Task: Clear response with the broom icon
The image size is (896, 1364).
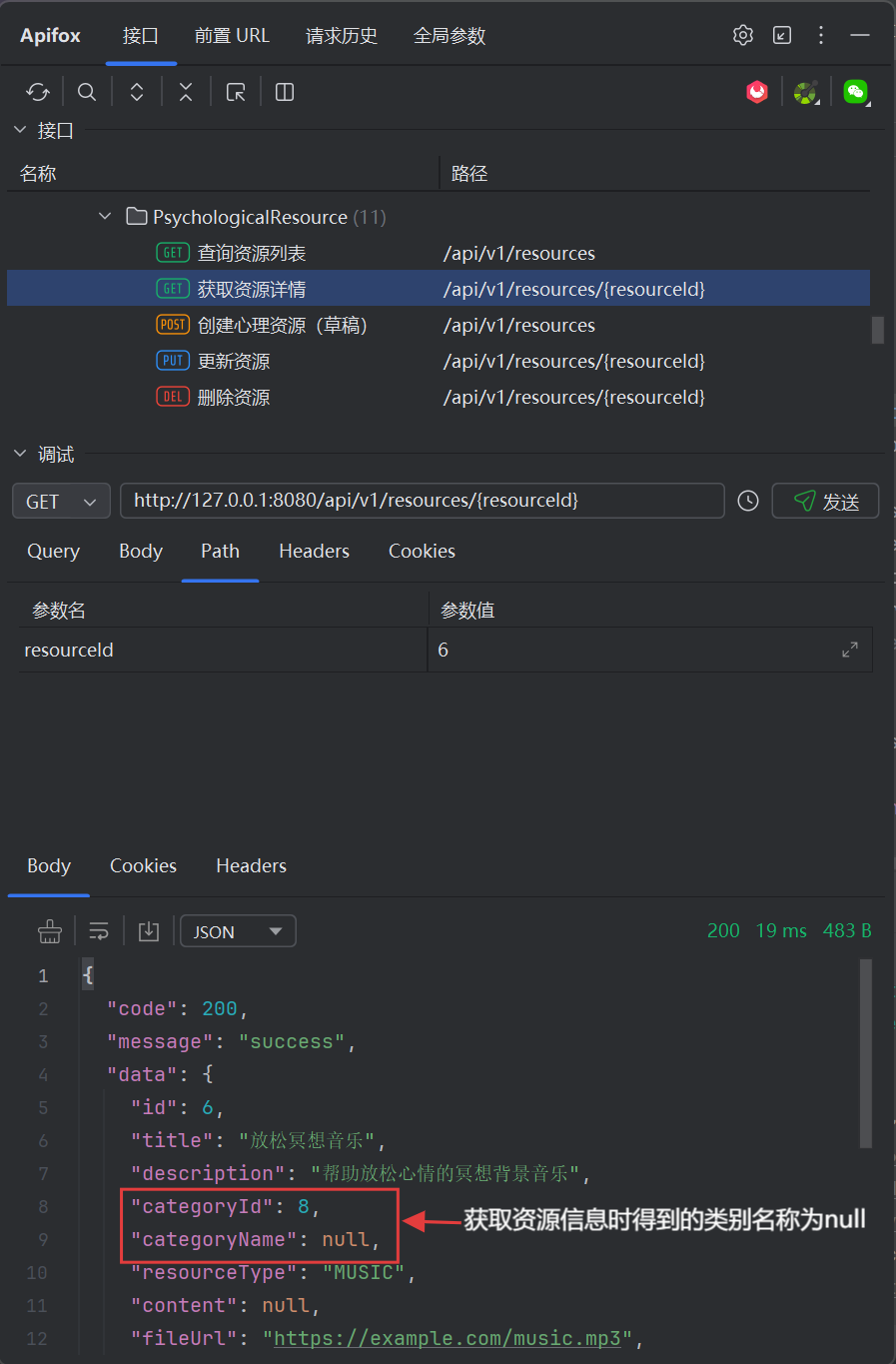Action: tap(50, 931)
